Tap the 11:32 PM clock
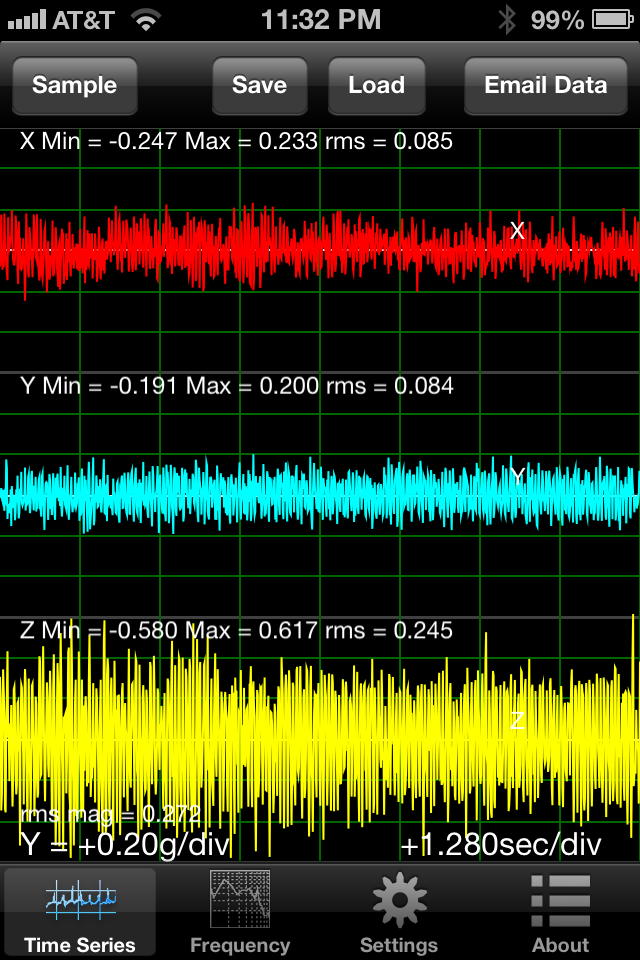 320,19
